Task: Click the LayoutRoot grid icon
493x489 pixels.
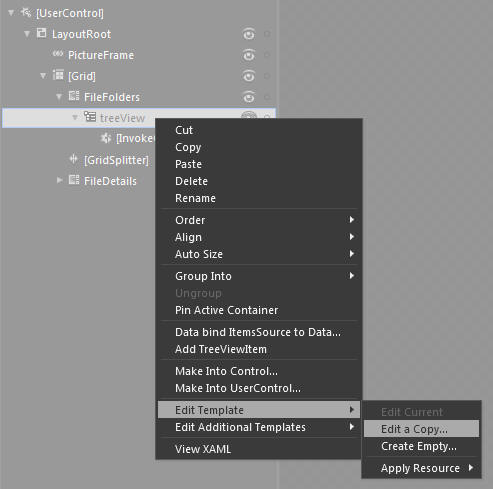Action: (x=41, y=33)
